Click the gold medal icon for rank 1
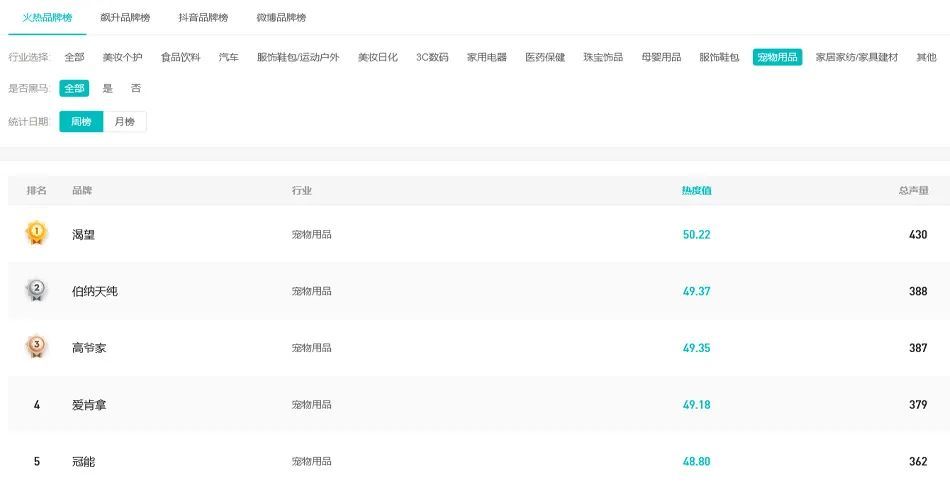The height and width of the screenshot is (489, 950). point(36,233)
